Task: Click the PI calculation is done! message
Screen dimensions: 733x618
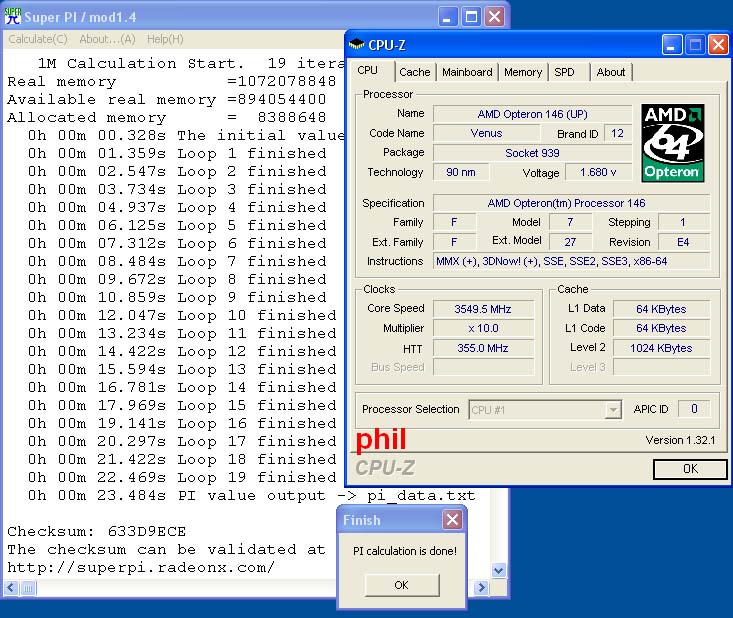Action: (x=405, y=551)
